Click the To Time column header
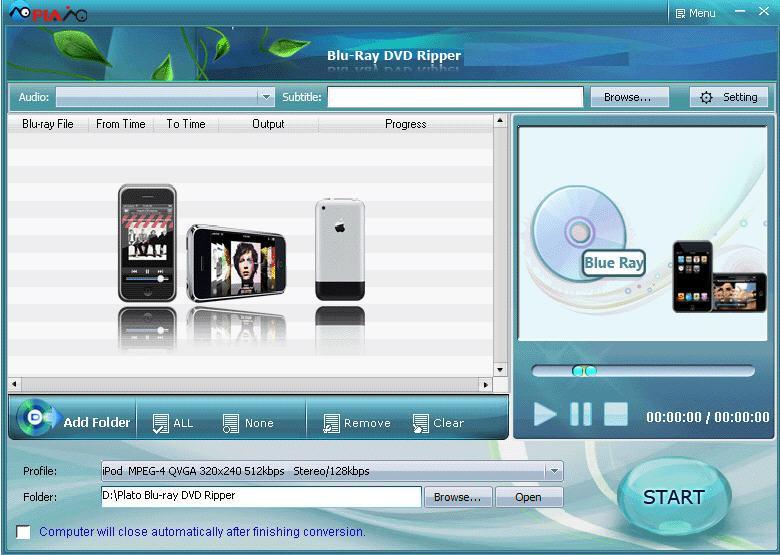 click(x=186, y=124)
